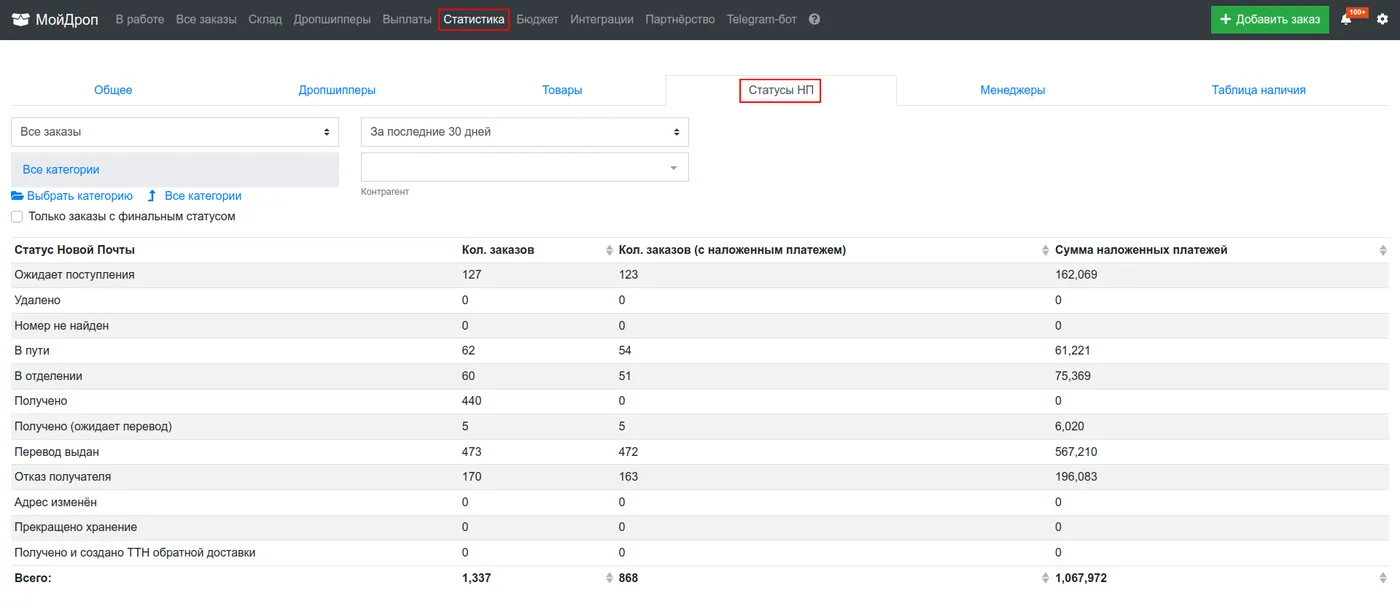Toggle Только заказы с финальным статусом checkbox
Image resolution: width=1400 pixels, height=612 pixels.
click(17, 217)
